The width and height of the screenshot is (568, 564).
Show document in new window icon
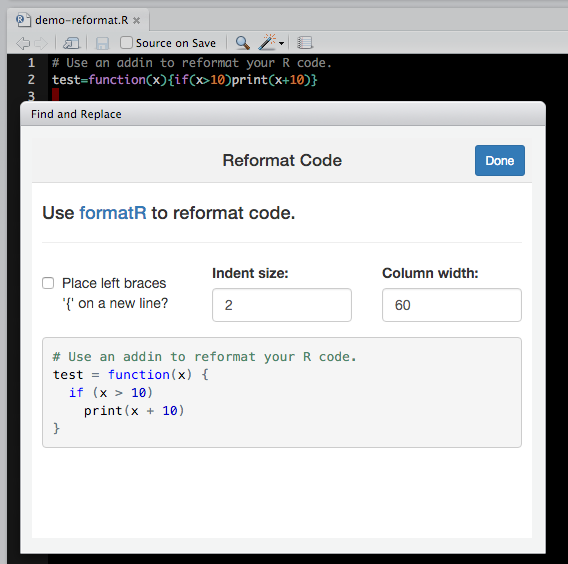(71, 43)
